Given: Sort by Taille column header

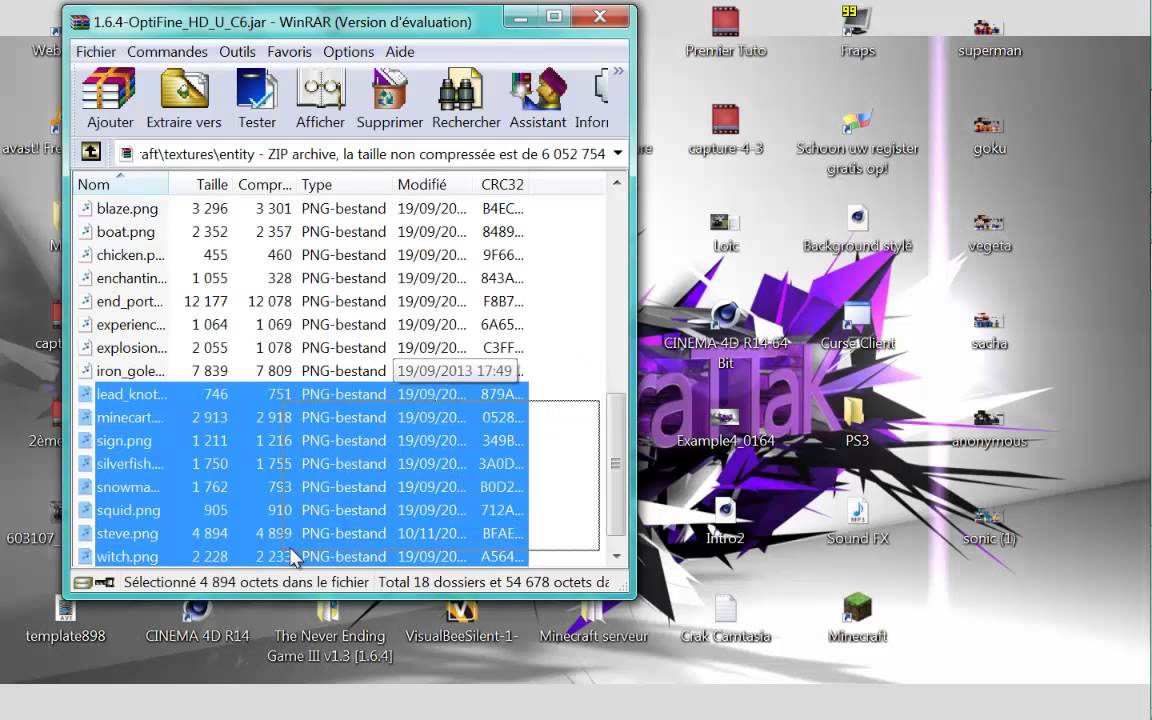Looking at the screenshot, I should tap(201, 184).
